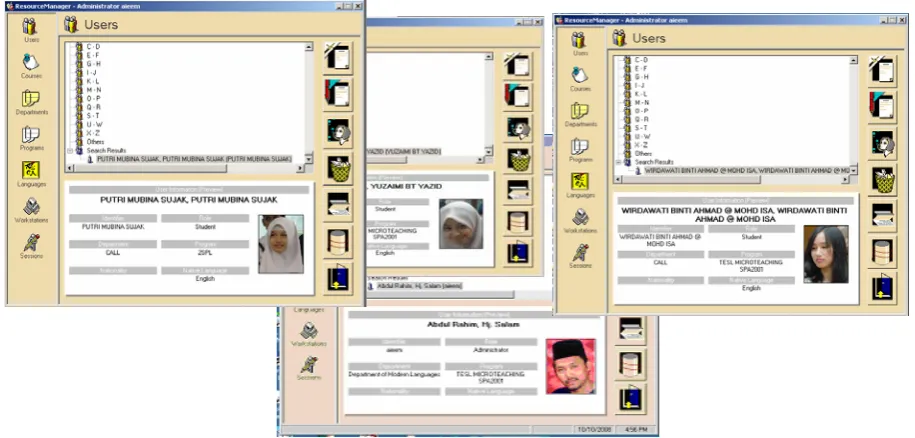Click Workstations icon in Abdul Rahim window
Screen dimensions: 915x438
pos(309,335)
